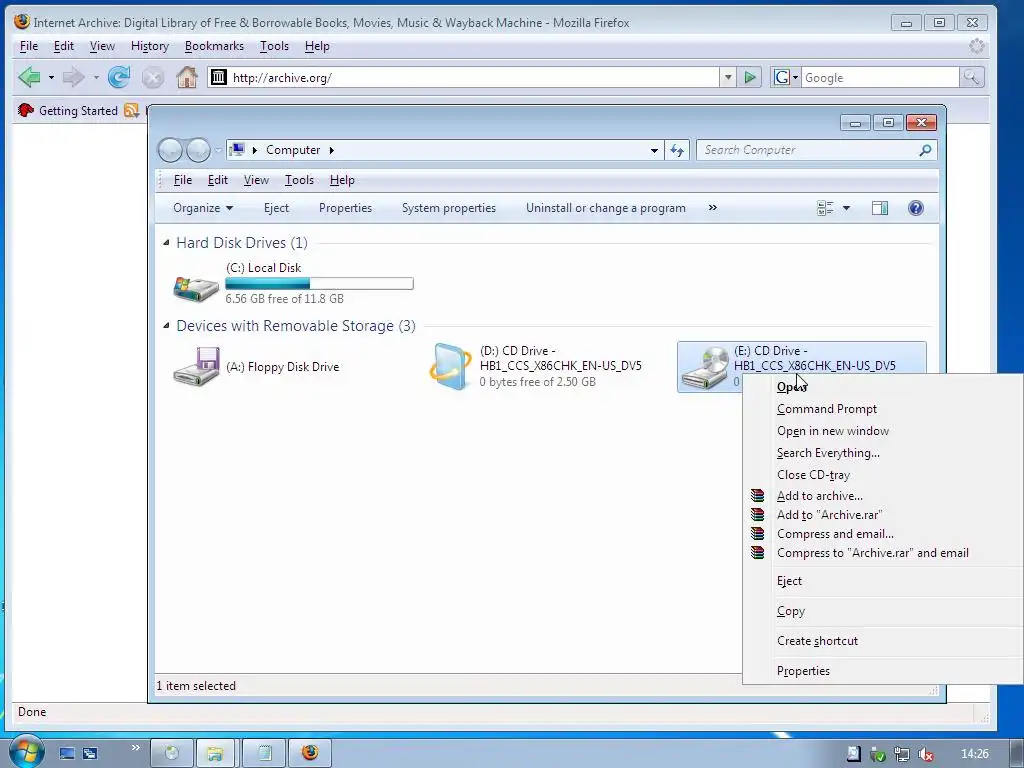Click Firefox forward arrow button

[x=73, y=77]
